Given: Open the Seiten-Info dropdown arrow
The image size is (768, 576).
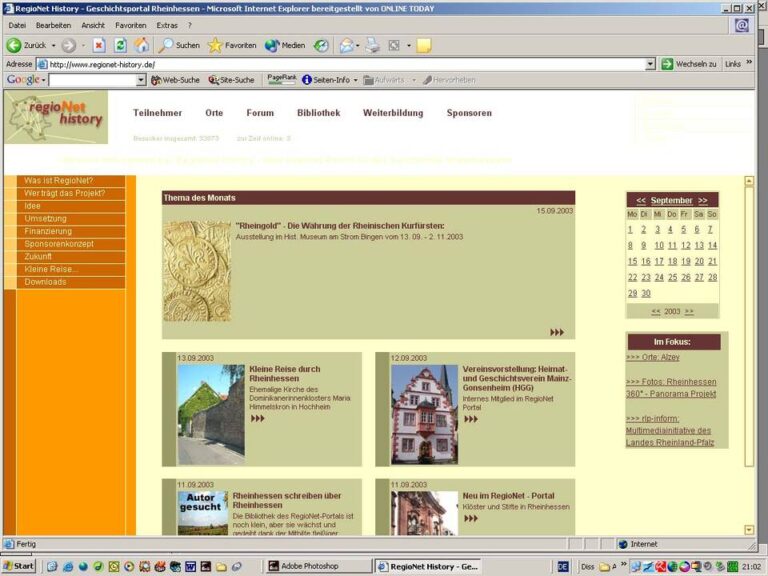Looking at the screenshot, I should 356,80.
